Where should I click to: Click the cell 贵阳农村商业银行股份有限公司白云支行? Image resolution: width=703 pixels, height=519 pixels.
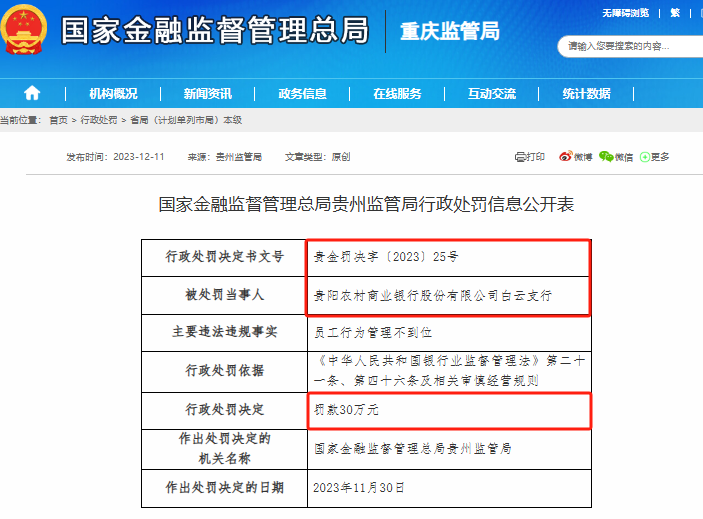pos(449,295)
